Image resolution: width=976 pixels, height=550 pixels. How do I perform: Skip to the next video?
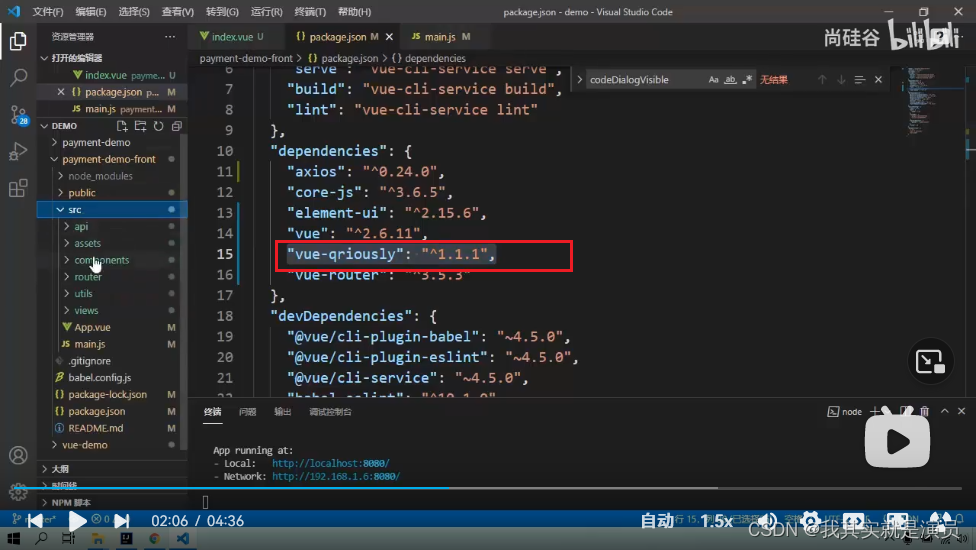pyautogui.click(x=122, y=521)
